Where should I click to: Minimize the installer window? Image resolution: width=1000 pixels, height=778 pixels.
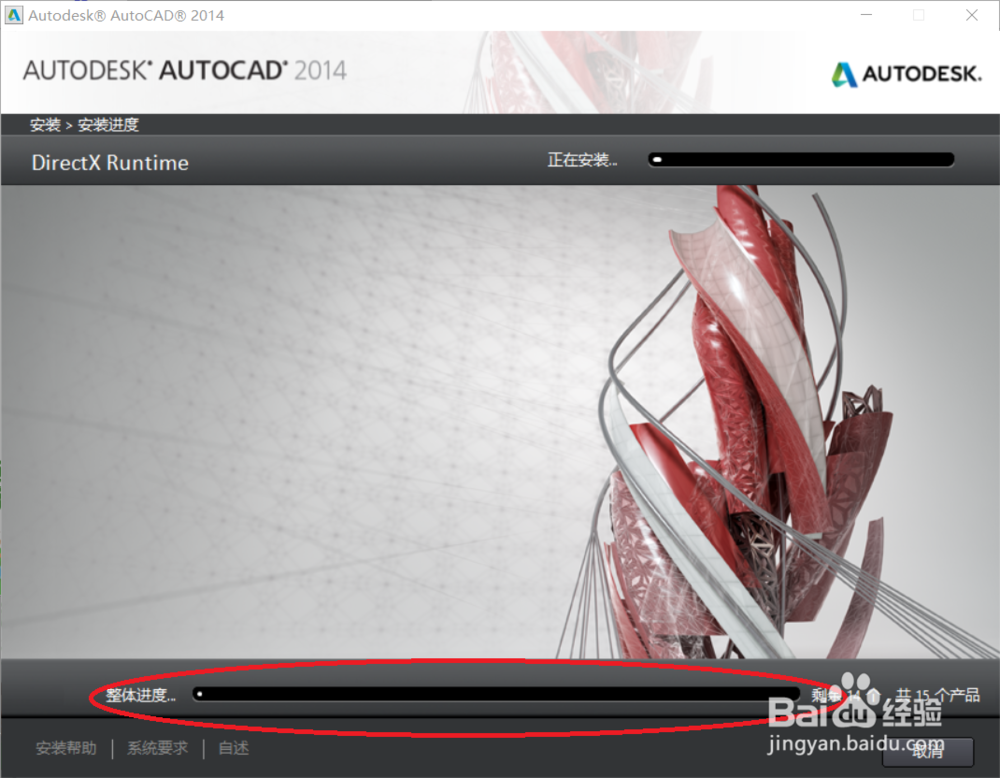[x=866, y=15]
